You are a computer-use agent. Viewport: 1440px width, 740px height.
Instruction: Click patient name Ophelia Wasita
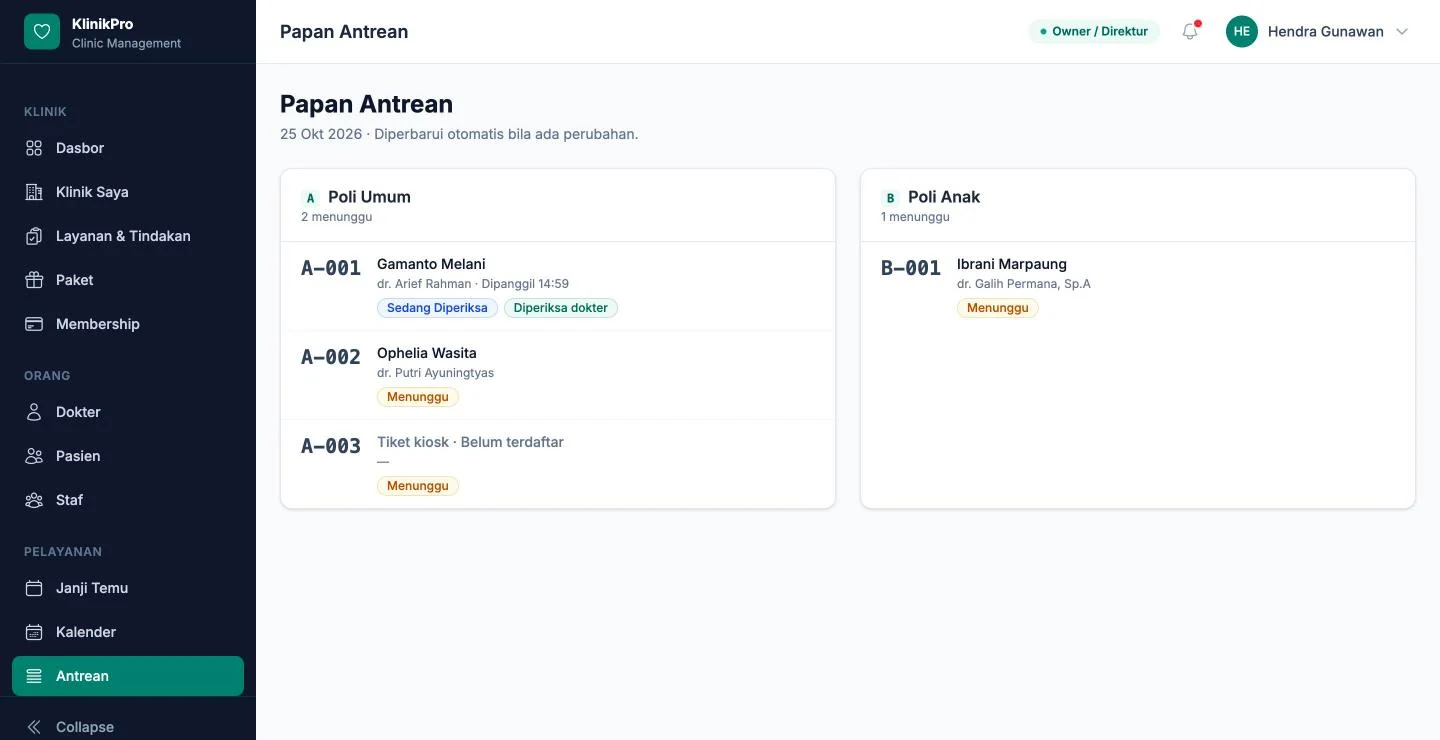[x=427, y=353]
